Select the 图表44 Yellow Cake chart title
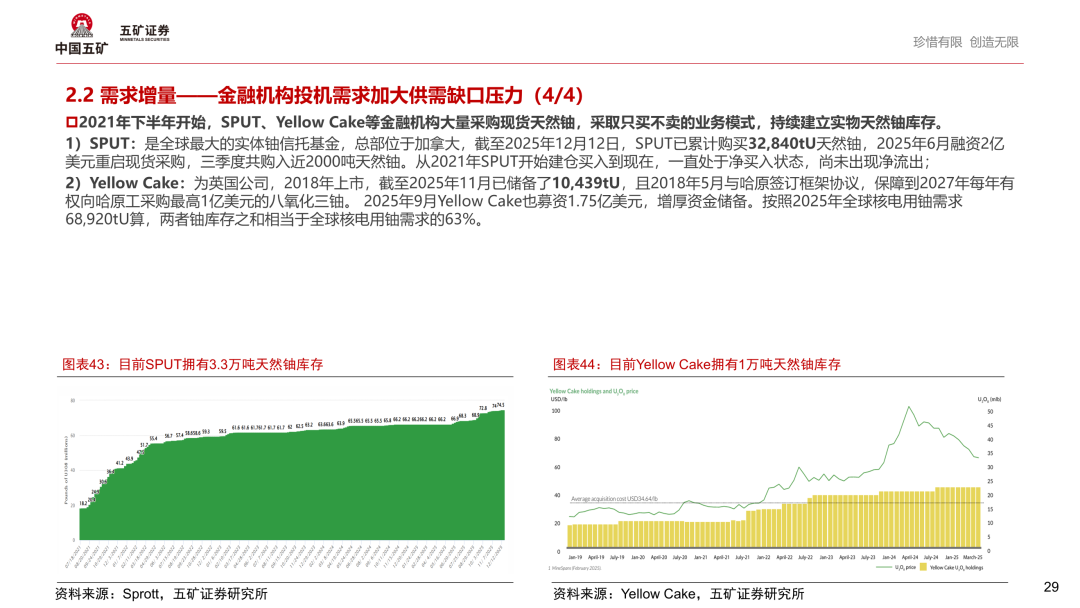The height and width of the screenshot is (608, 1080). click(696, 365)
